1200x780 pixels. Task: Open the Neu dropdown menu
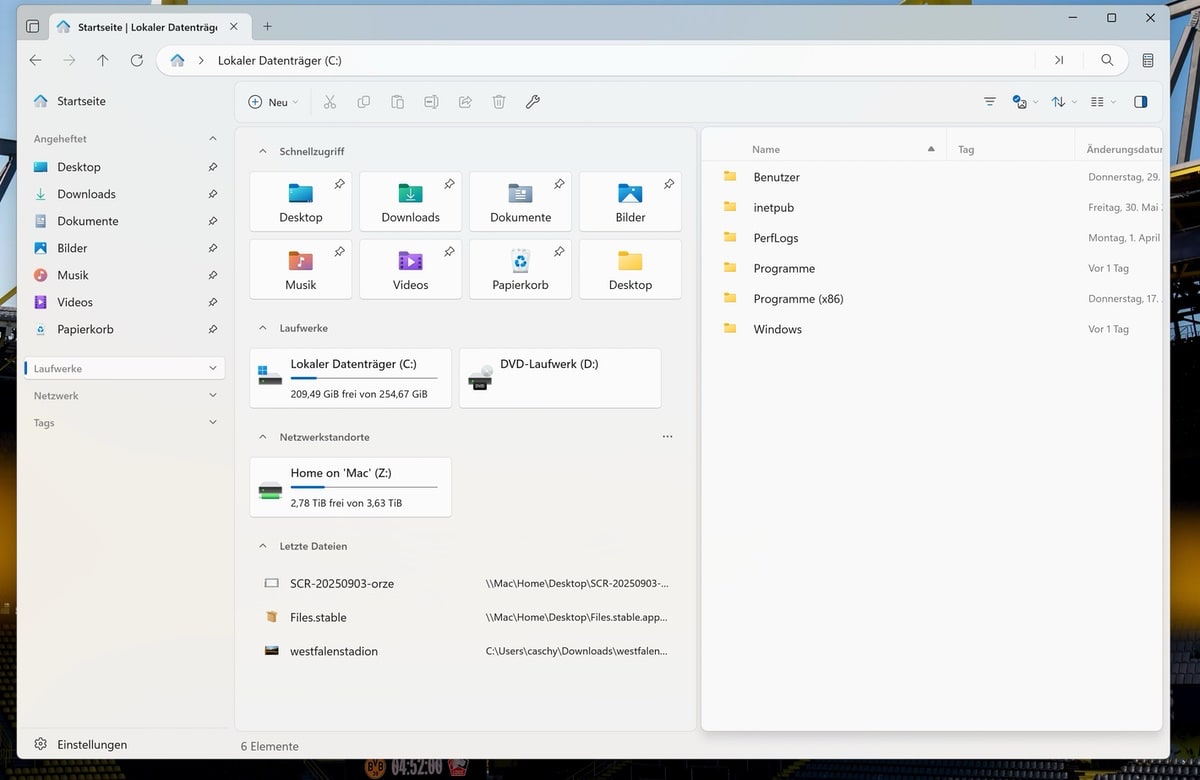coord(273,102)
